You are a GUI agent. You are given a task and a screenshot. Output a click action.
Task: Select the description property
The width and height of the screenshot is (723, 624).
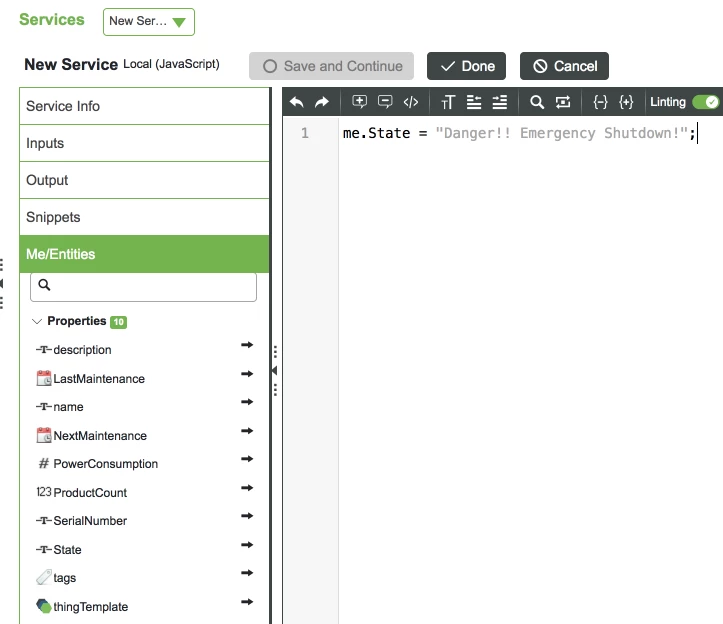82,350
